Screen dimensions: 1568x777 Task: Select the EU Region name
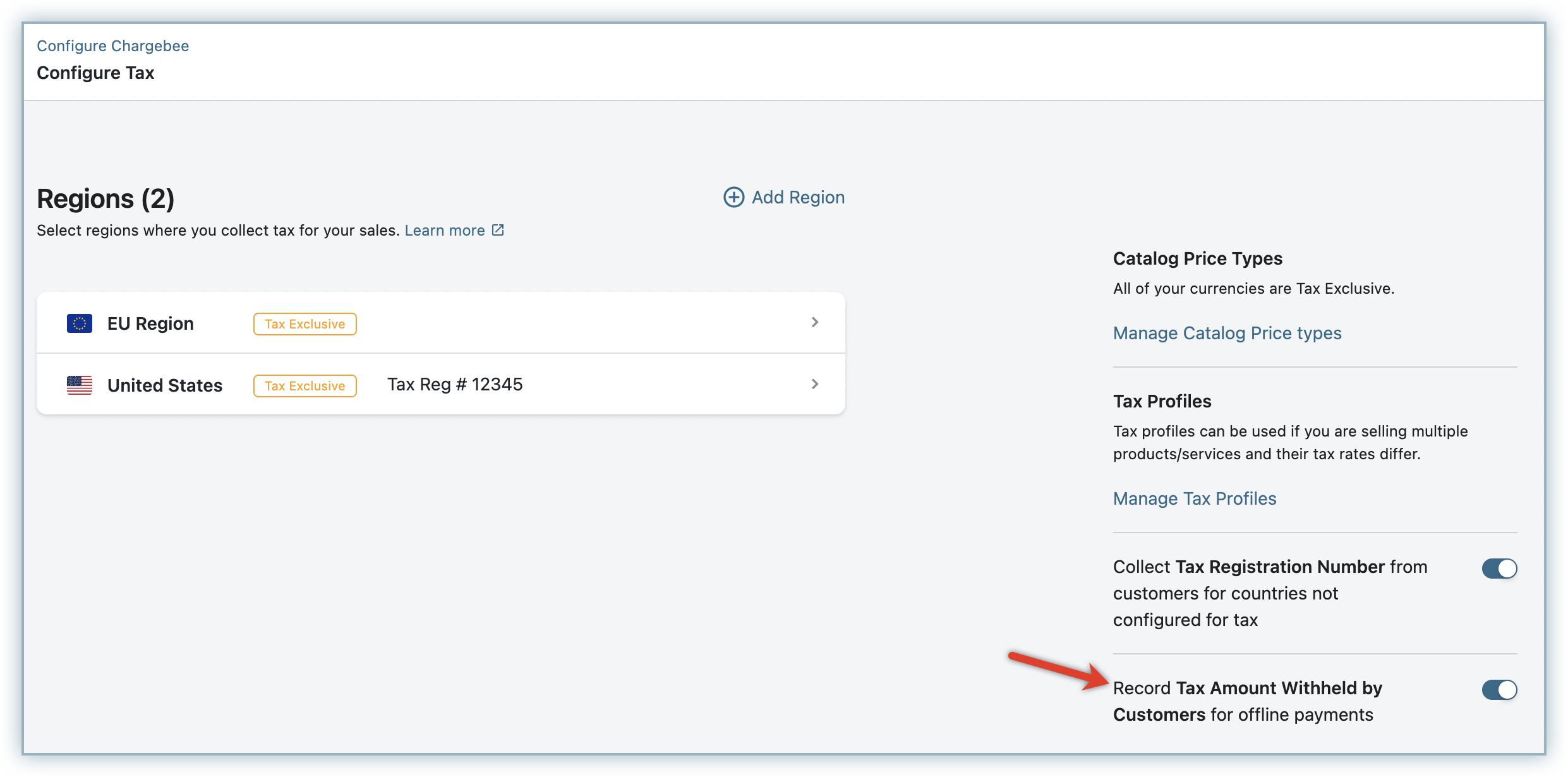point(150,323)
